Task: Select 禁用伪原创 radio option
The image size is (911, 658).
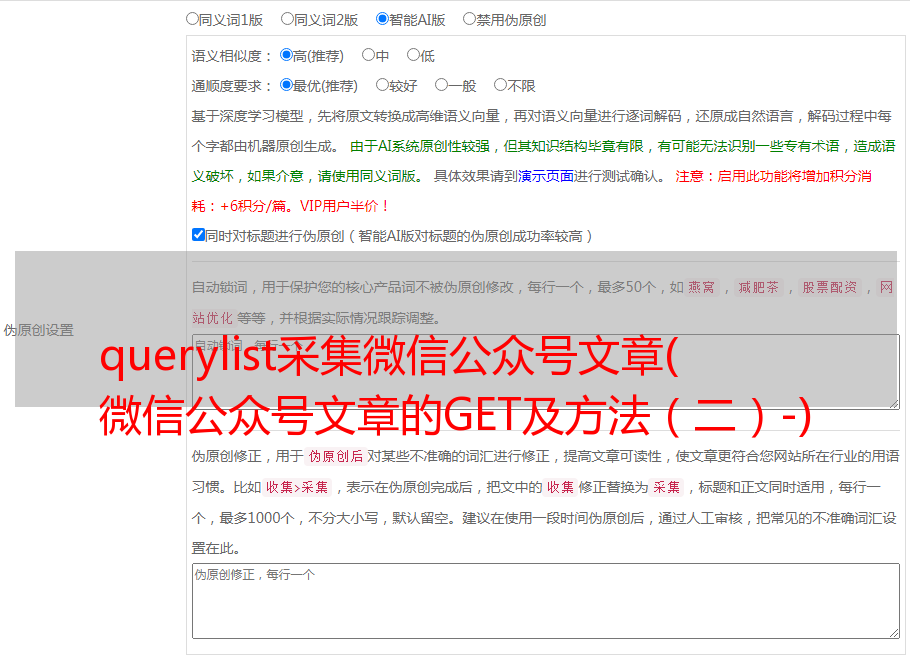Action: [469, 19]
